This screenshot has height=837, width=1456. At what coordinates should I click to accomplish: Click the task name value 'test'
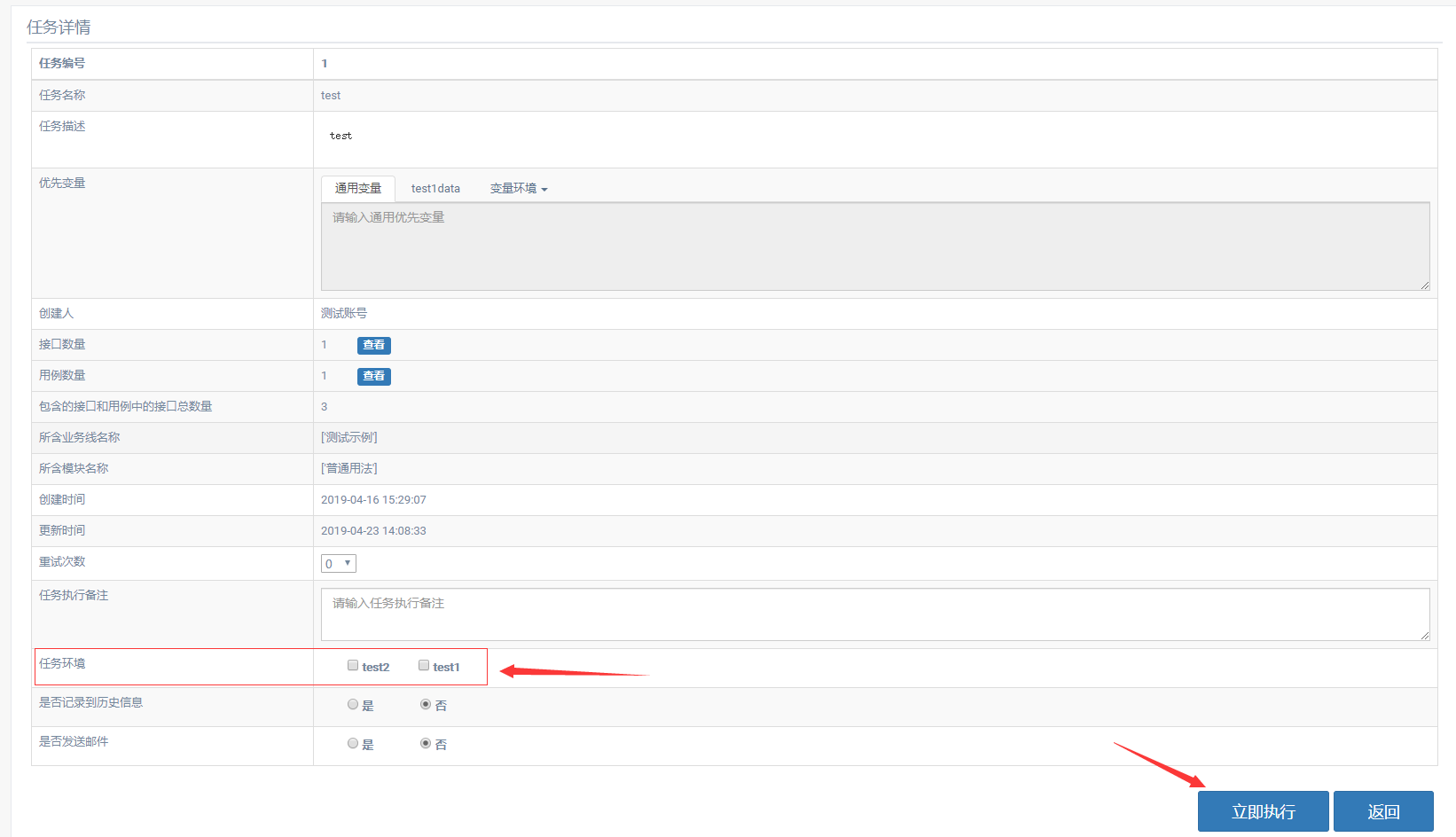(331, 96)
